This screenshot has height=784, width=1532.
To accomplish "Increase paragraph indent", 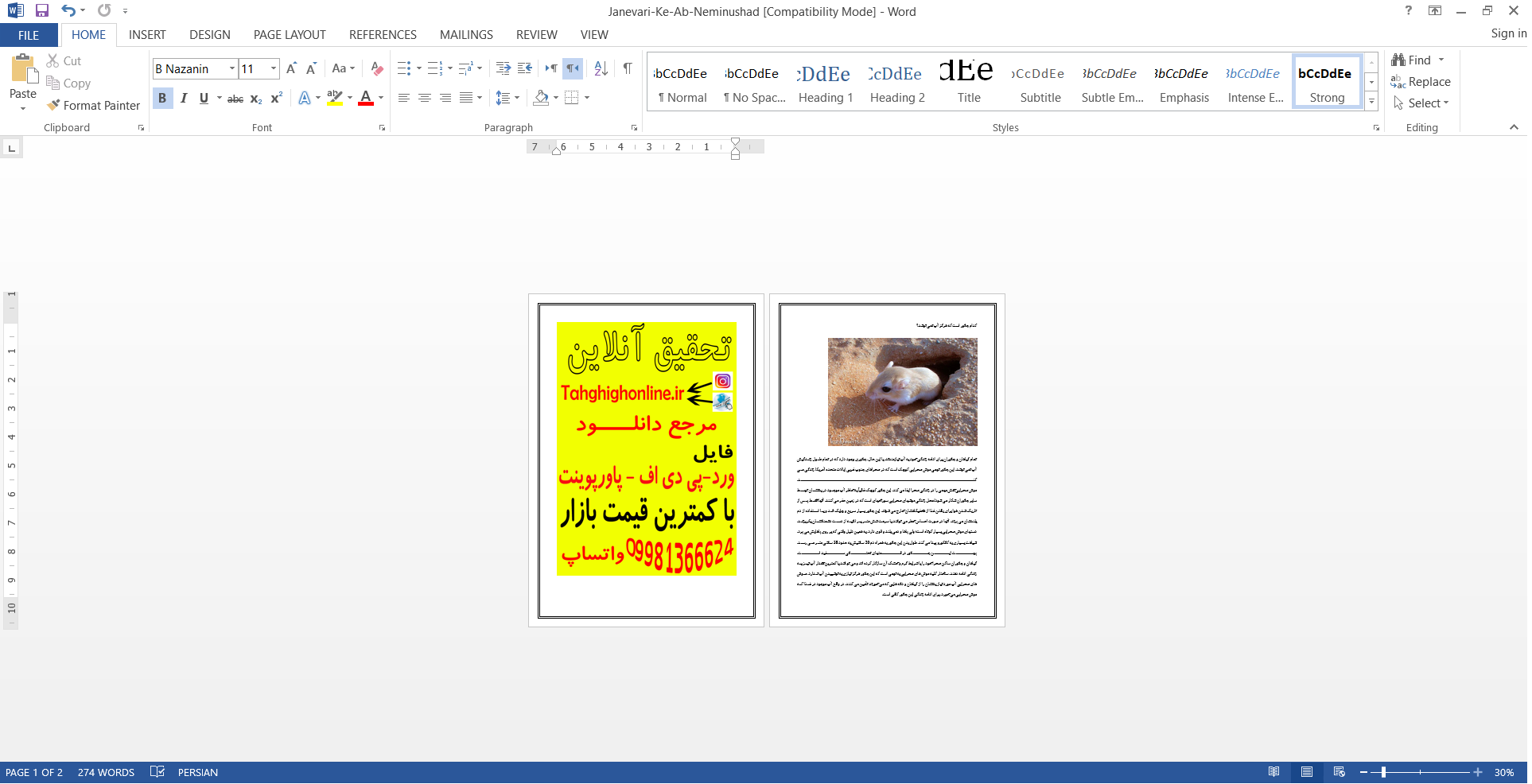I will [x=524, y=68].
